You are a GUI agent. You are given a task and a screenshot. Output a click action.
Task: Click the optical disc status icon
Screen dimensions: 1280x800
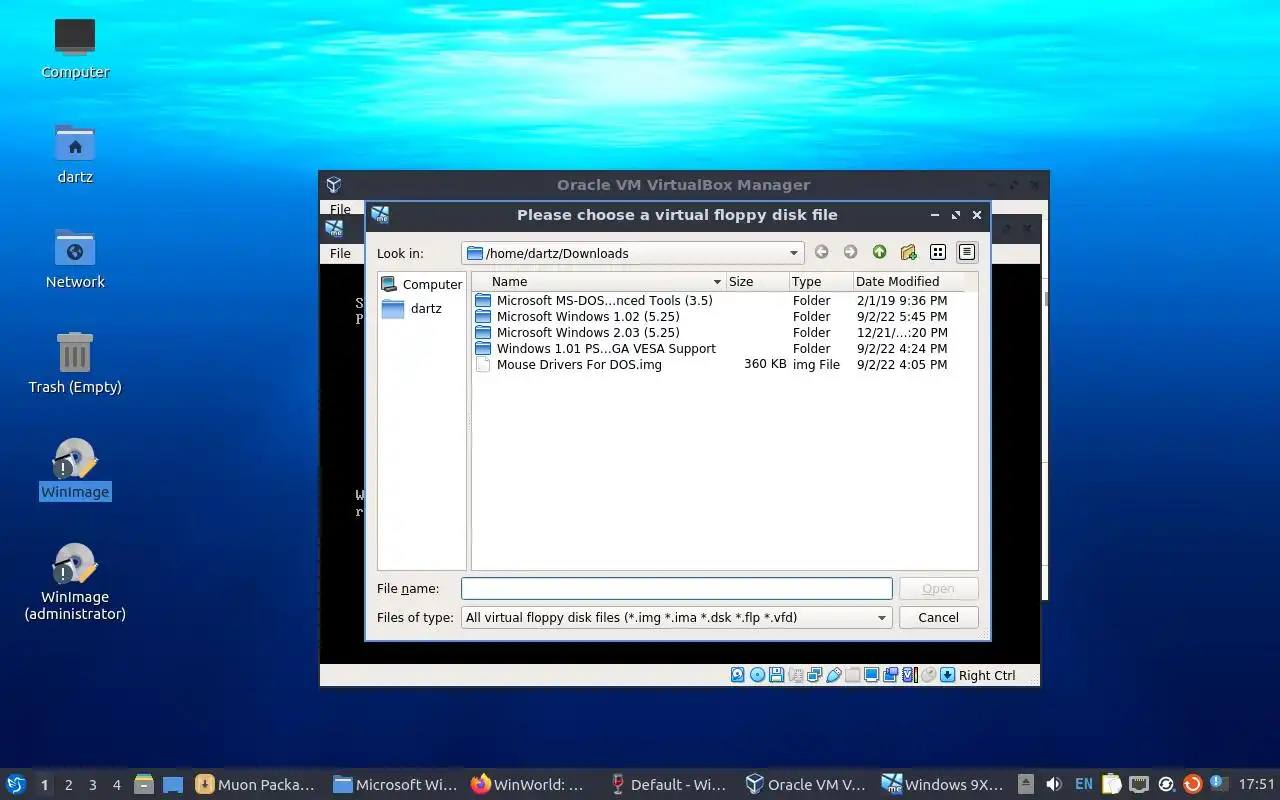coord(757,675)
